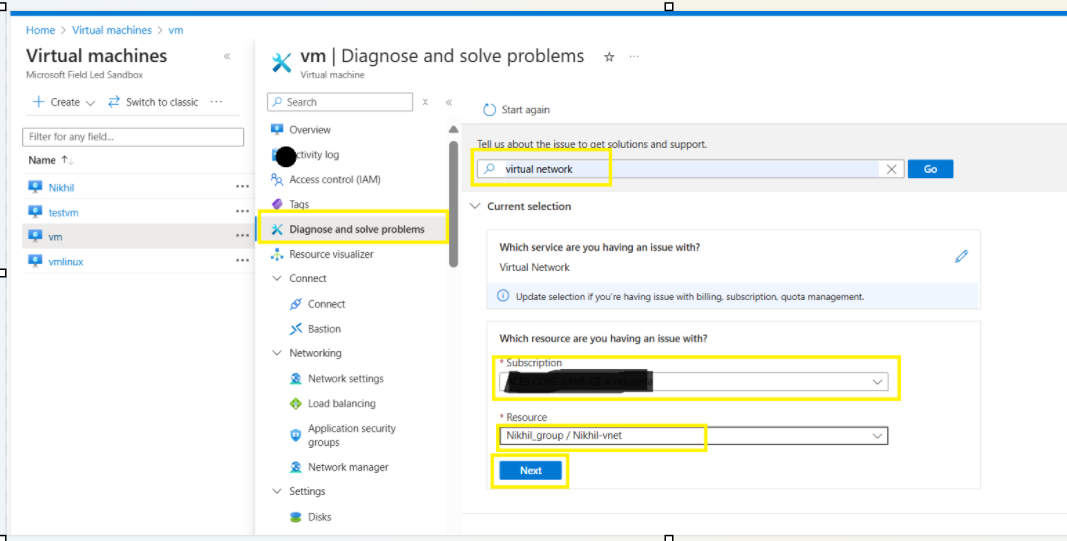This screenshot has height=541, width=1067.
Task: Click the testvm VM icon
Action: click(35, 211)
